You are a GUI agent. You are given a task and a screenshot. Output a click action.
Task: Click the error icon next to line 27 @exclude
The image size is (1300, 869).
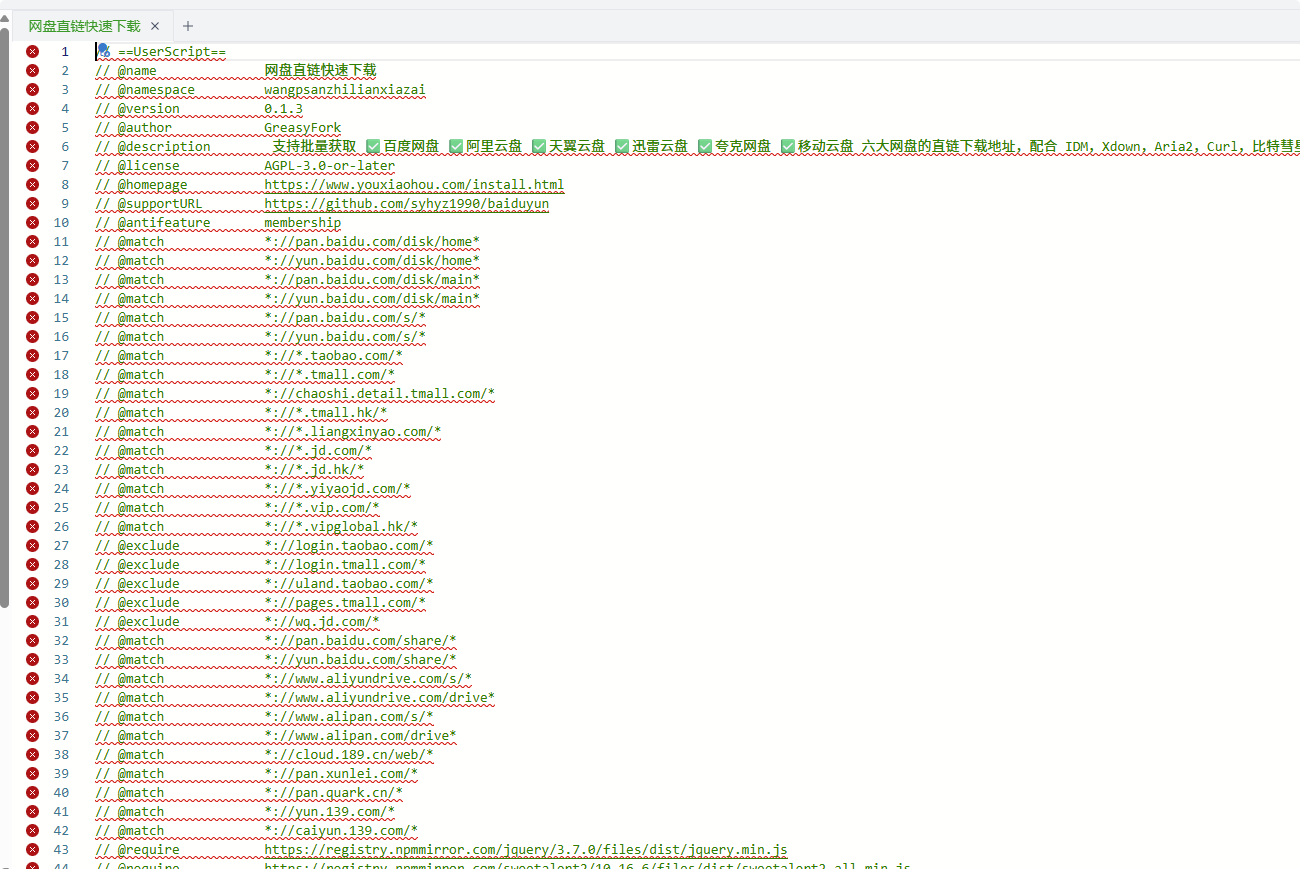point(32,546)
